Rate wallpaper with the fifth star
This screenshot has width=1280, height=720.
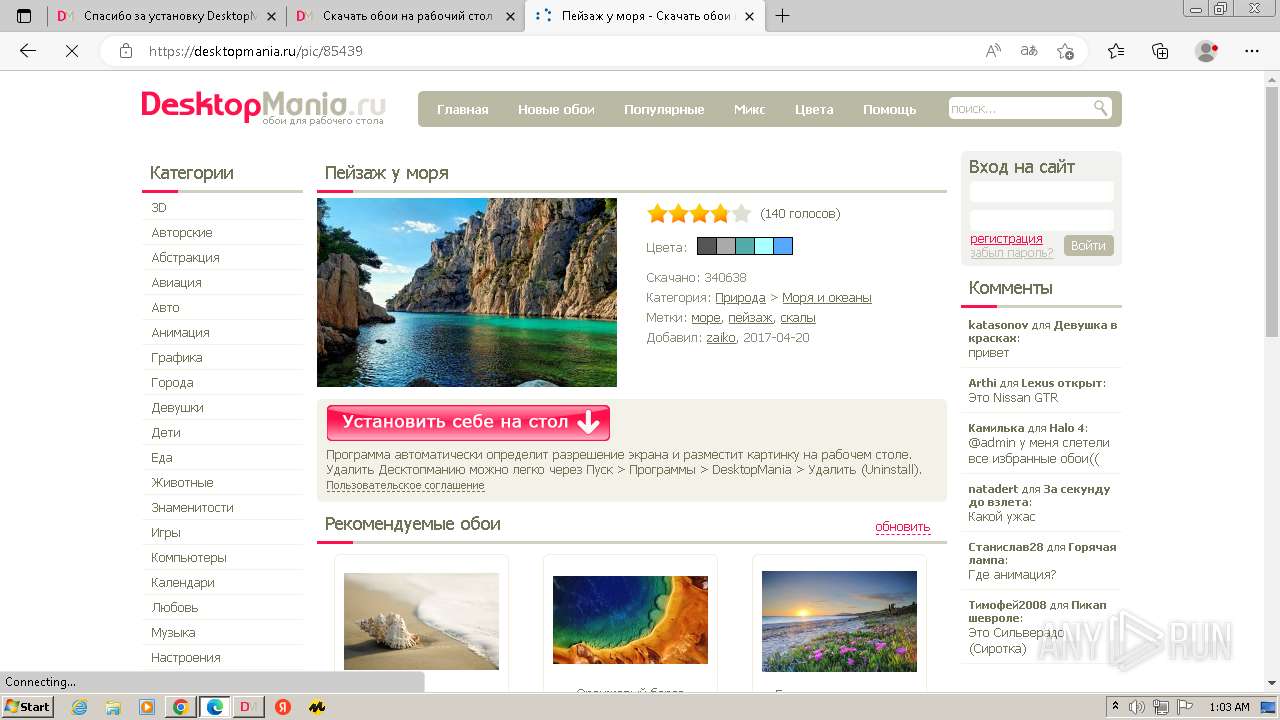pyautogui.click(x=741, y=213)
